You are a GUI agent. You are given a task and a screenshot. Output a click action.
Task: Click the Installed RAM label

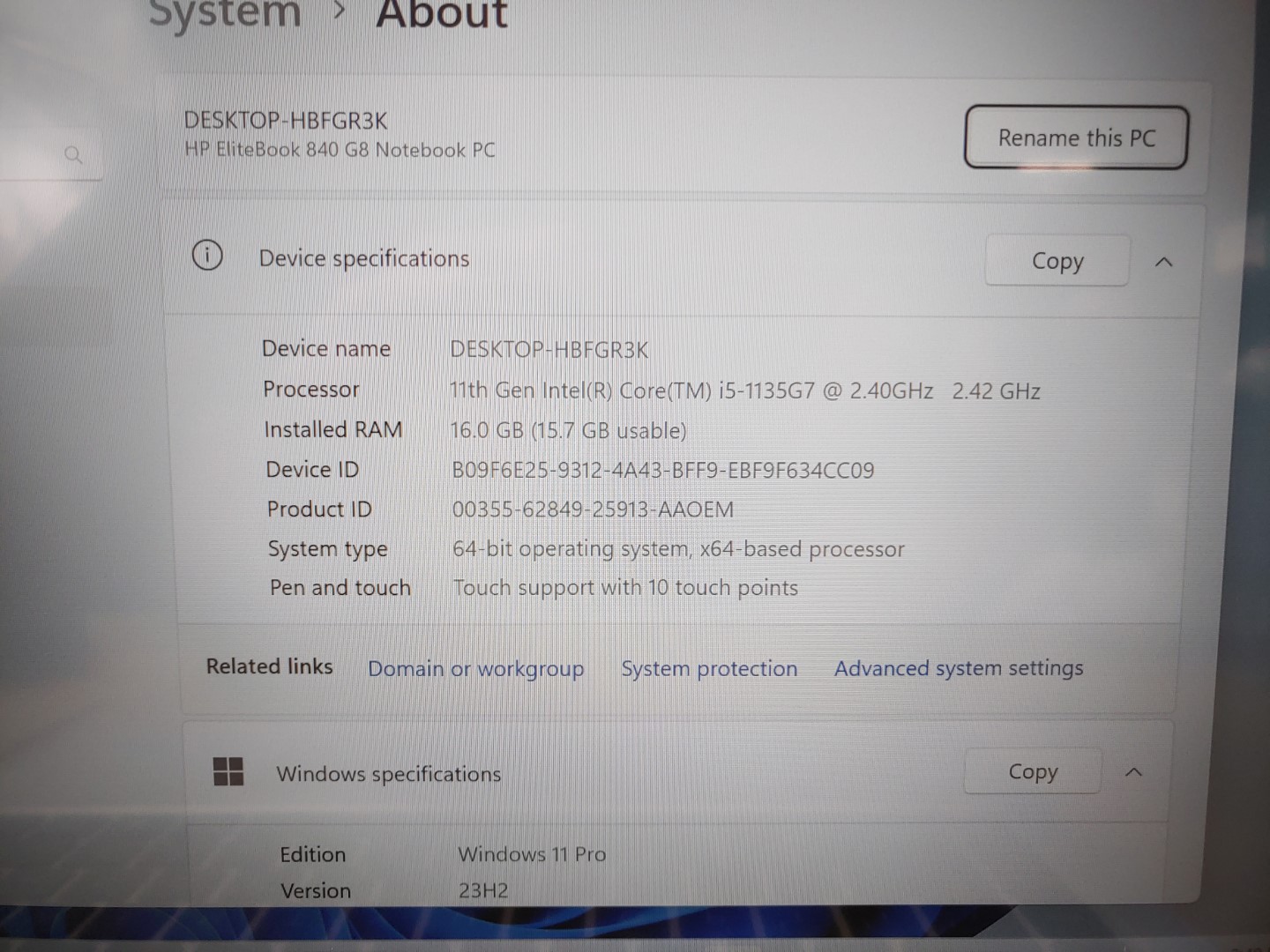(333, 429)
